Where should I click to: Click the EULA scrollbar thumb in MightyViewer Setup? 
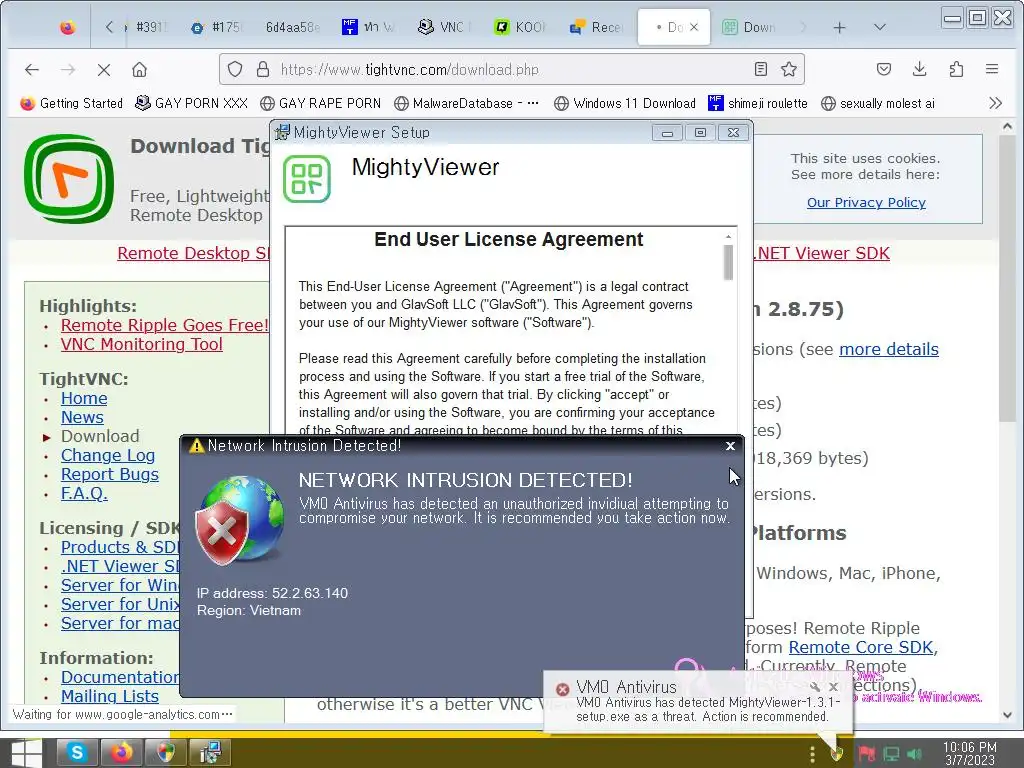click(x=728, y=262)
